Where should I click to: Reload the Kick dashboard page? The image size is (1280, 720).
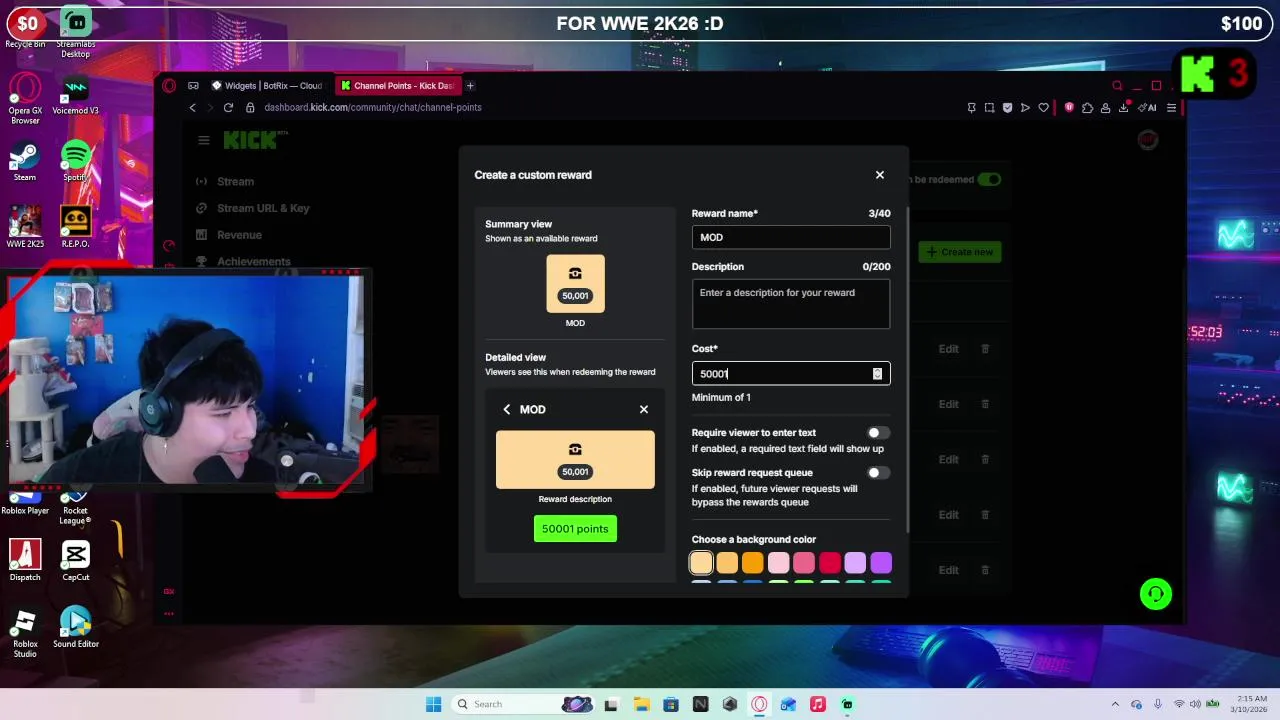click(x=228, y=108)
